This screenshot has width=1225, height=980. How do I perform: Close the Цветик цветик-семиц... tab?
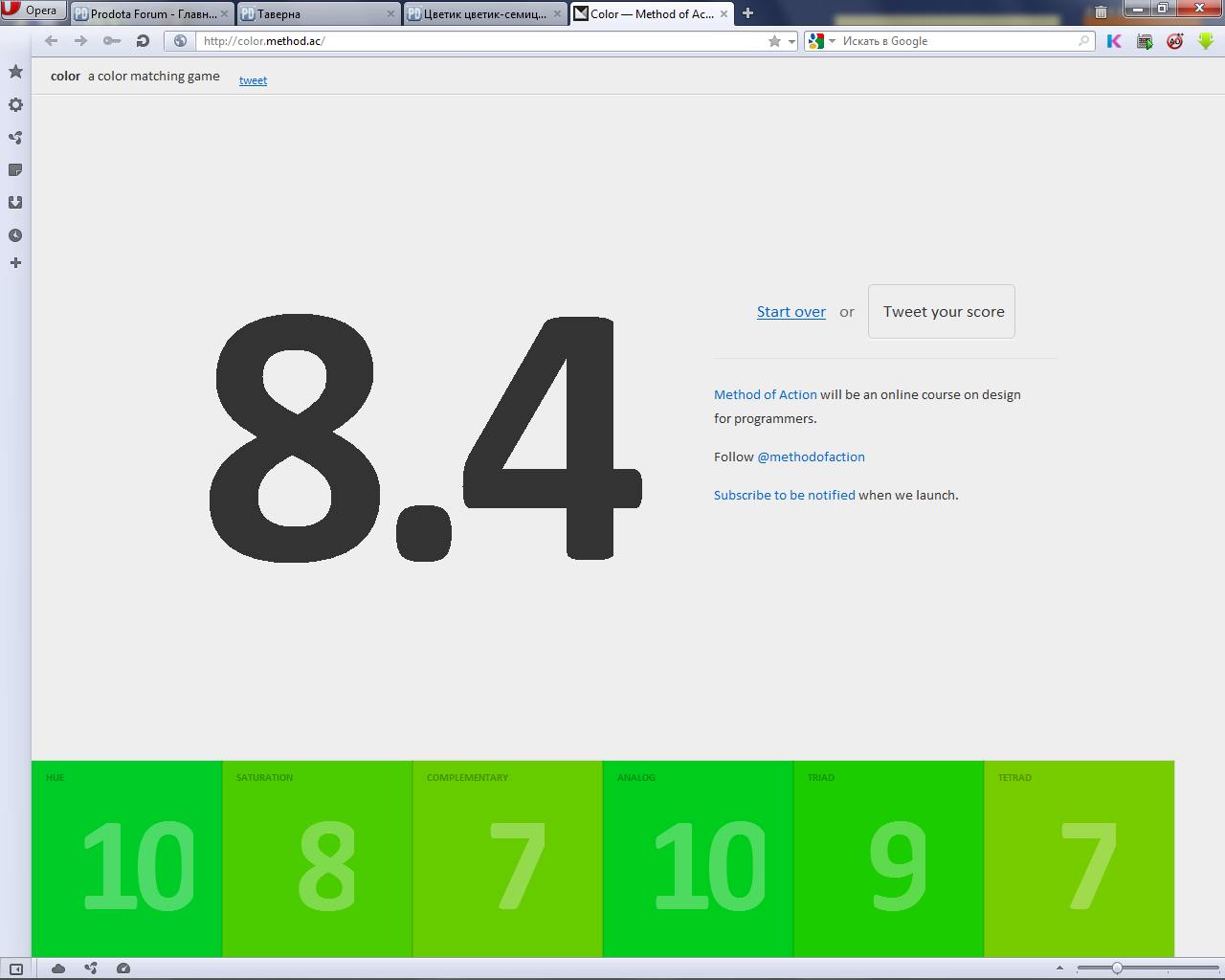click(558, 14)
